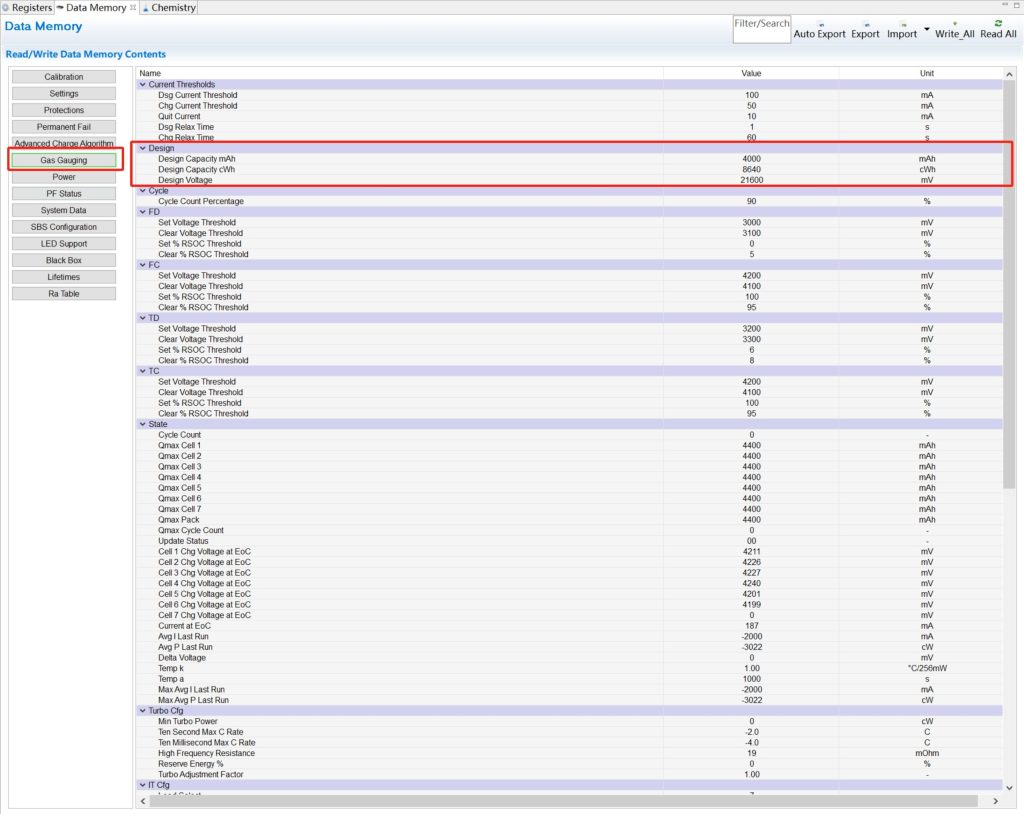Collapse the Design section
1024x814 pixels.
(142, 148)
